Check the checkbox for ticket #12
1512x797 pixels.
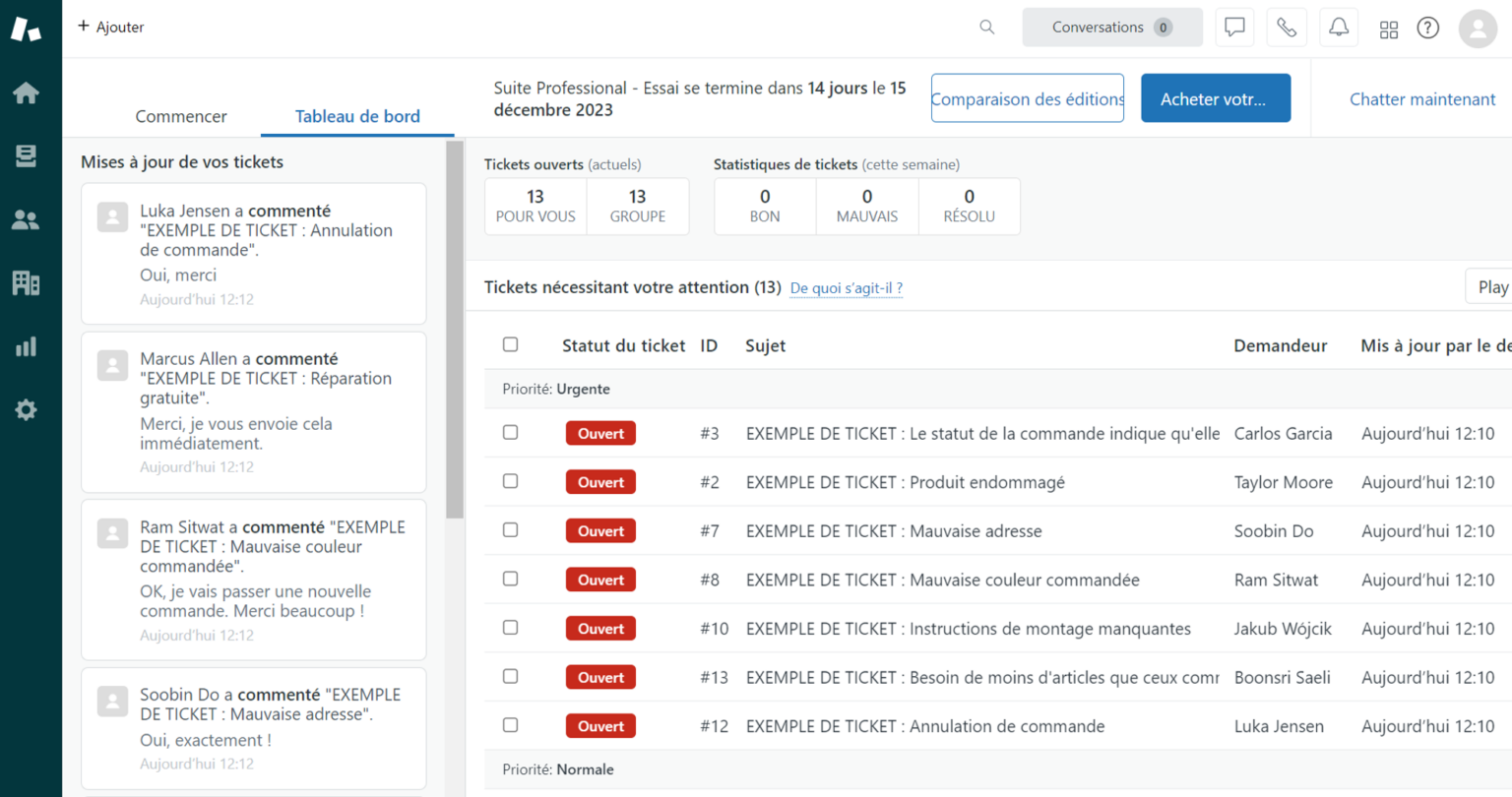click(510, 725)
